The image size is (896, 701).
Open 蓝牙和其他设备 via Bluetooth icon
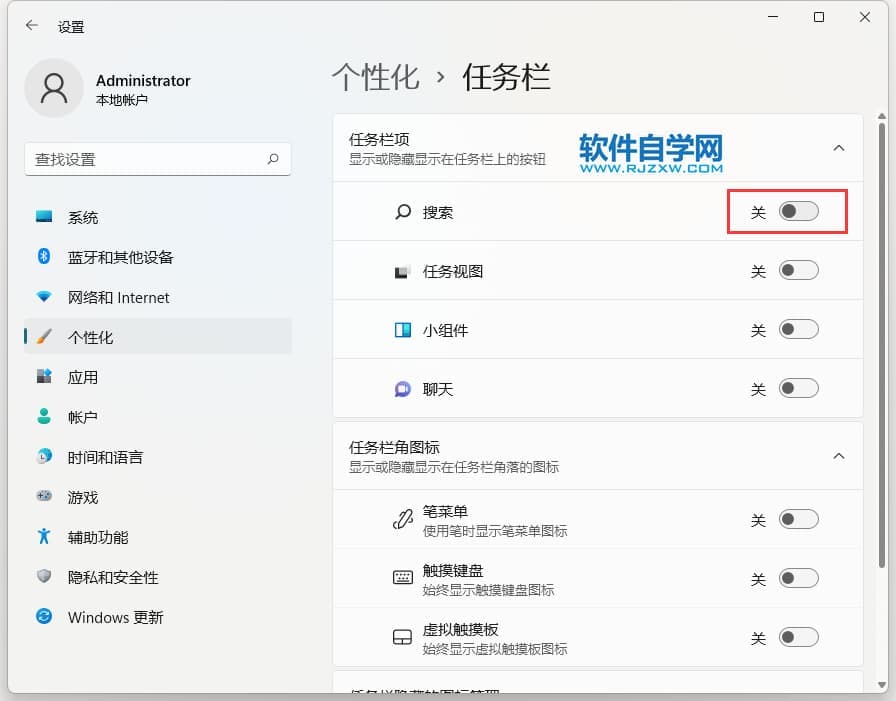44,257
